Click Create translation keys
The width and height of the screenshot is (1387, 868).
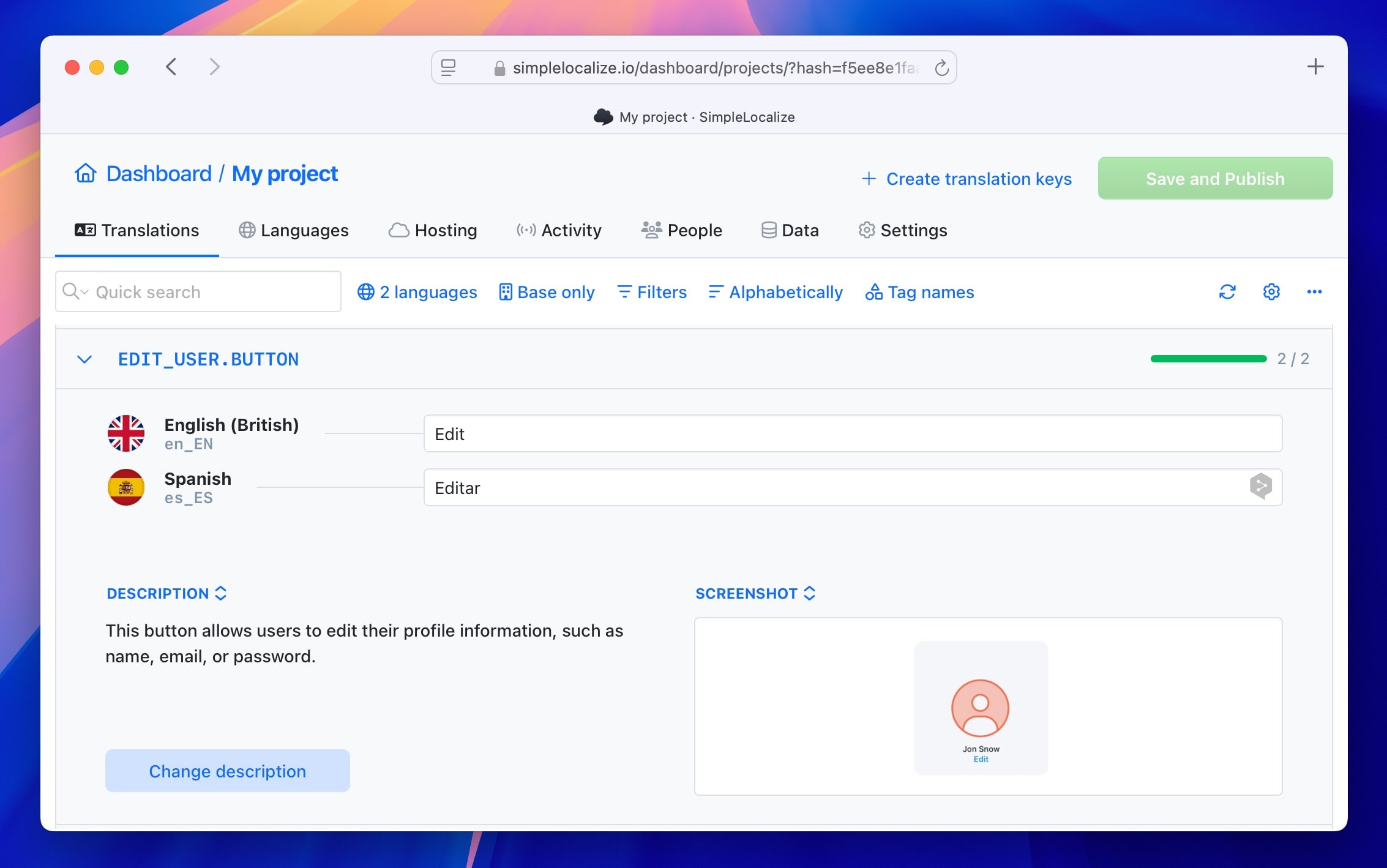pos(966,179)
